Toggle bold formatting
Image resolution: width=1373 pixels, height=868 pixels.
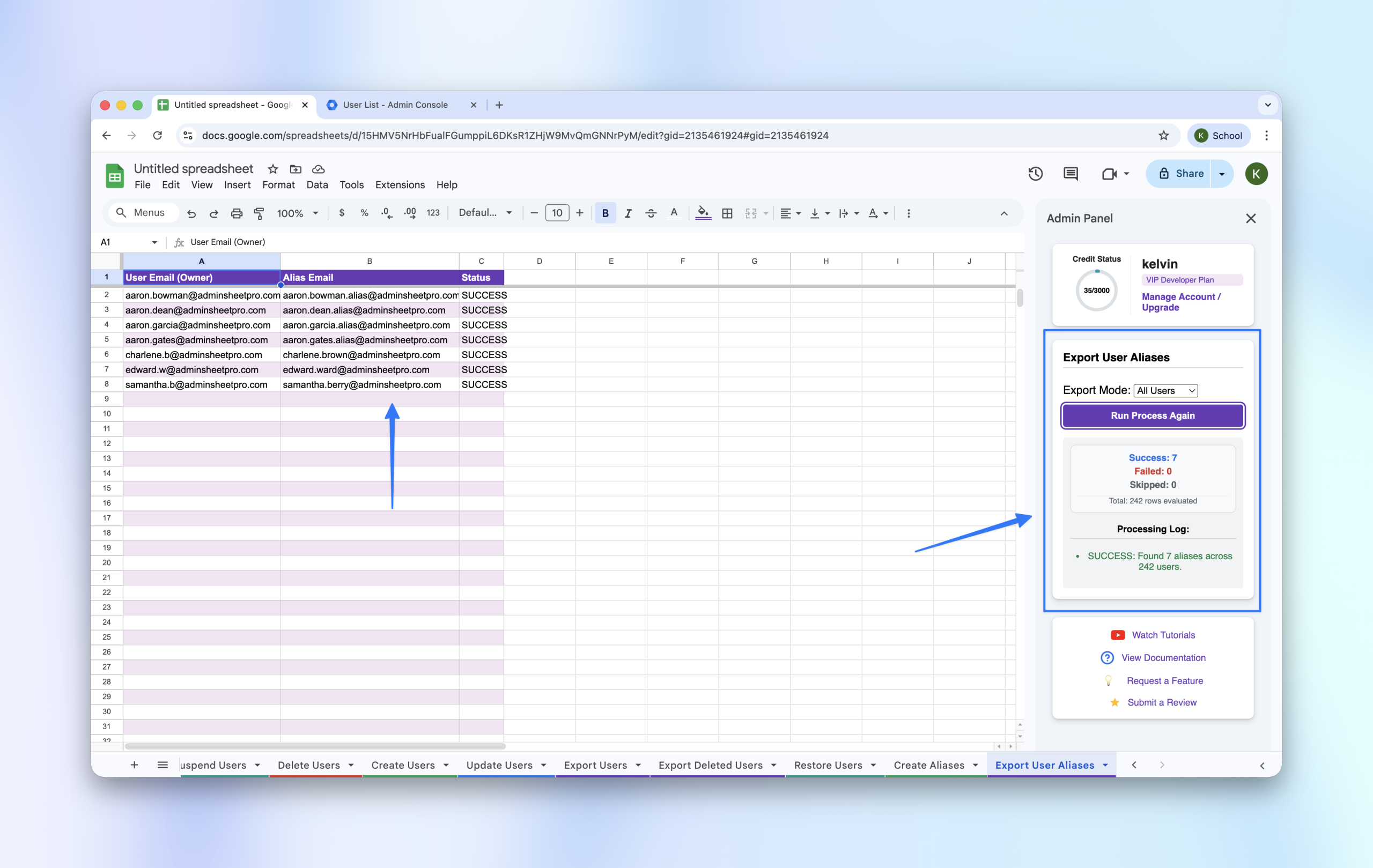click(605, 213)
